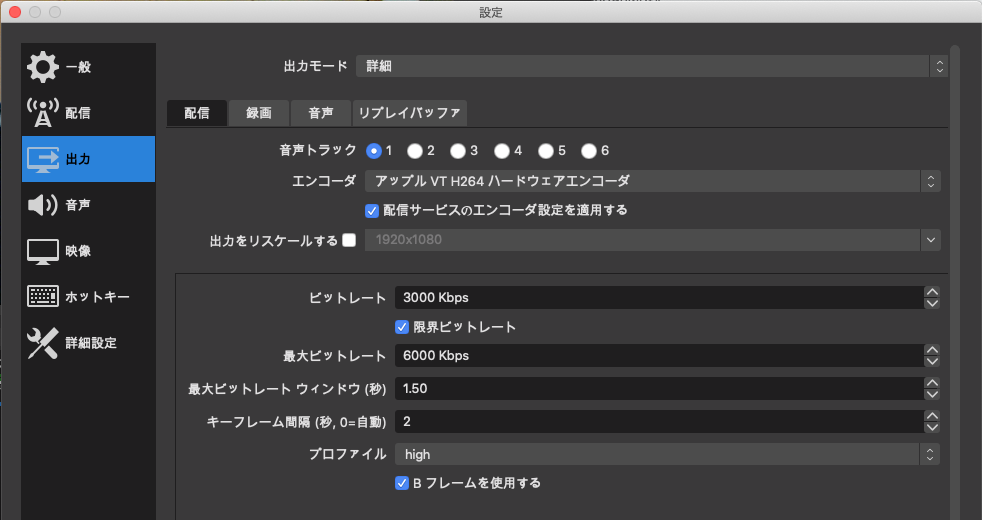982x520 pixels.
Task: Open the 1920x1080 rescale resolution dropdown
Action: tap(653, 240)
